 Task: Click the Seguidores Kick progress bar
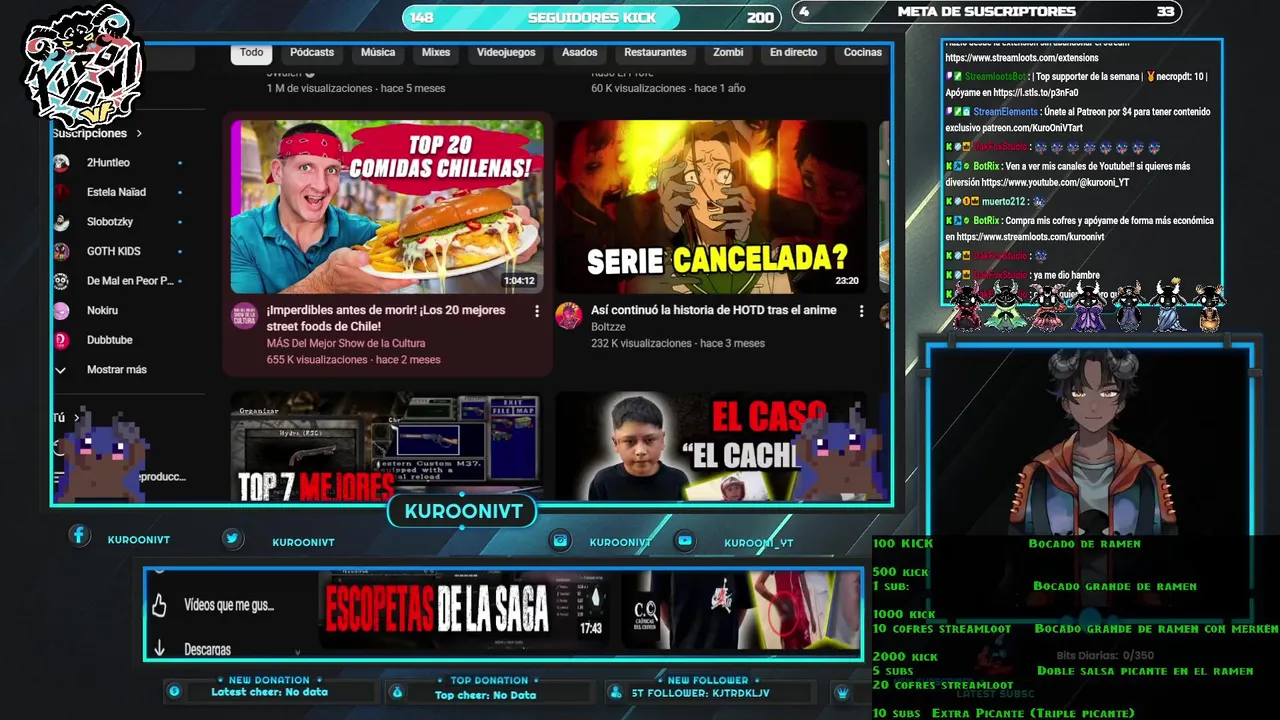pyautogui.click(x=591, y=17)
